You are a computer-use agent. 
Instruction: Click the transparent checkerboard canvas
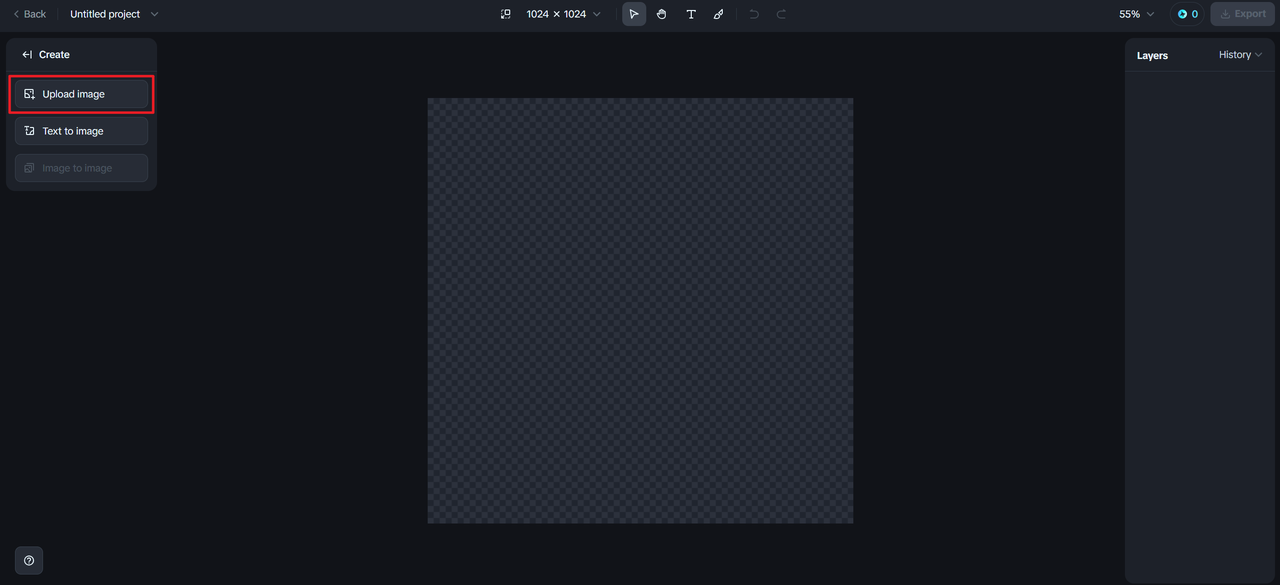pyautogui.click(x=640, y=310)
